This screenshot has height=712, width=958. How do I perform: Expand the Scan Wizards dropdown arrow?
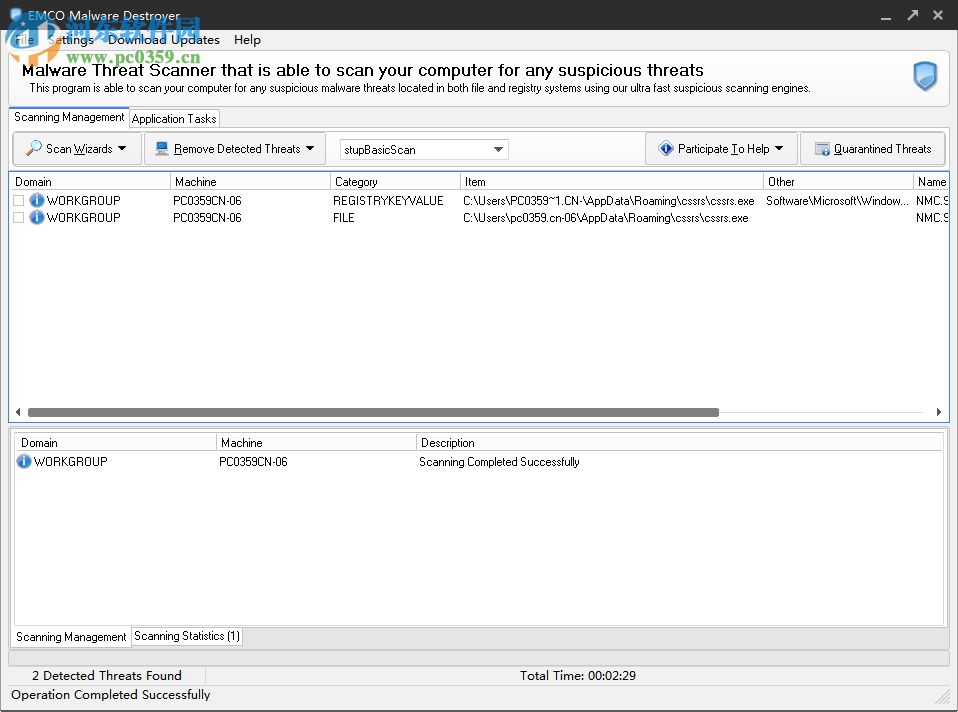click(x=122, y=148)
